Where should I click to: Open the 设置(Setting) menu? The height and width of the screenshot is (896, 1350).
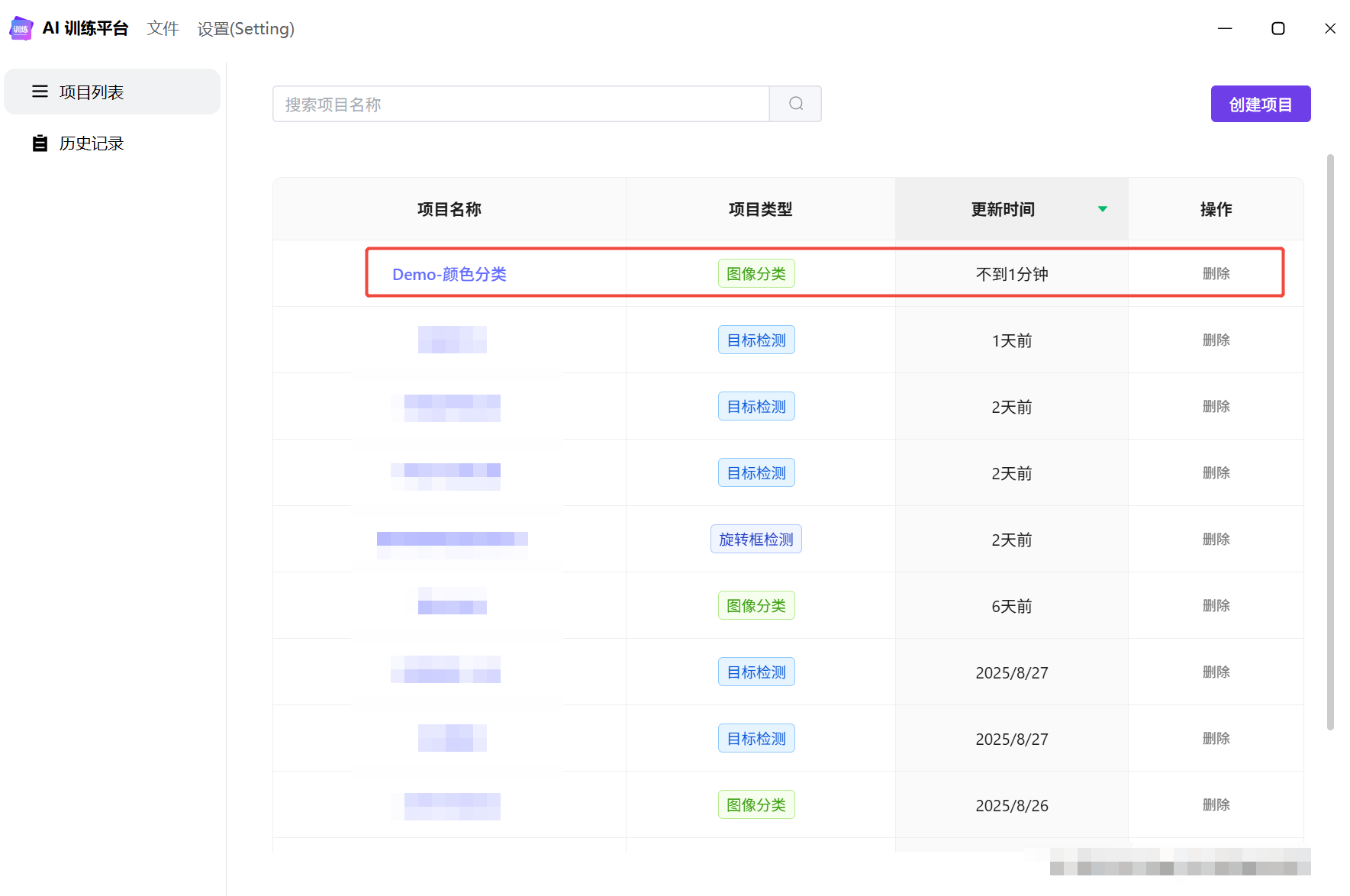point(245,29)
